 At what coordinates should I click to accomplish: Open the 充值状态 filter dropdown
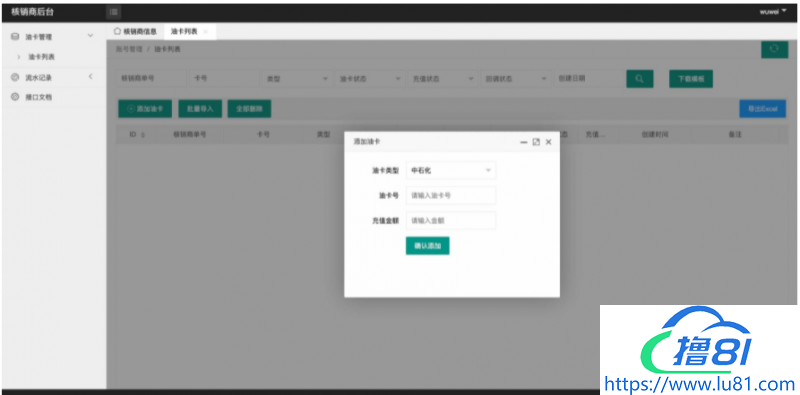tap(442, 79)
